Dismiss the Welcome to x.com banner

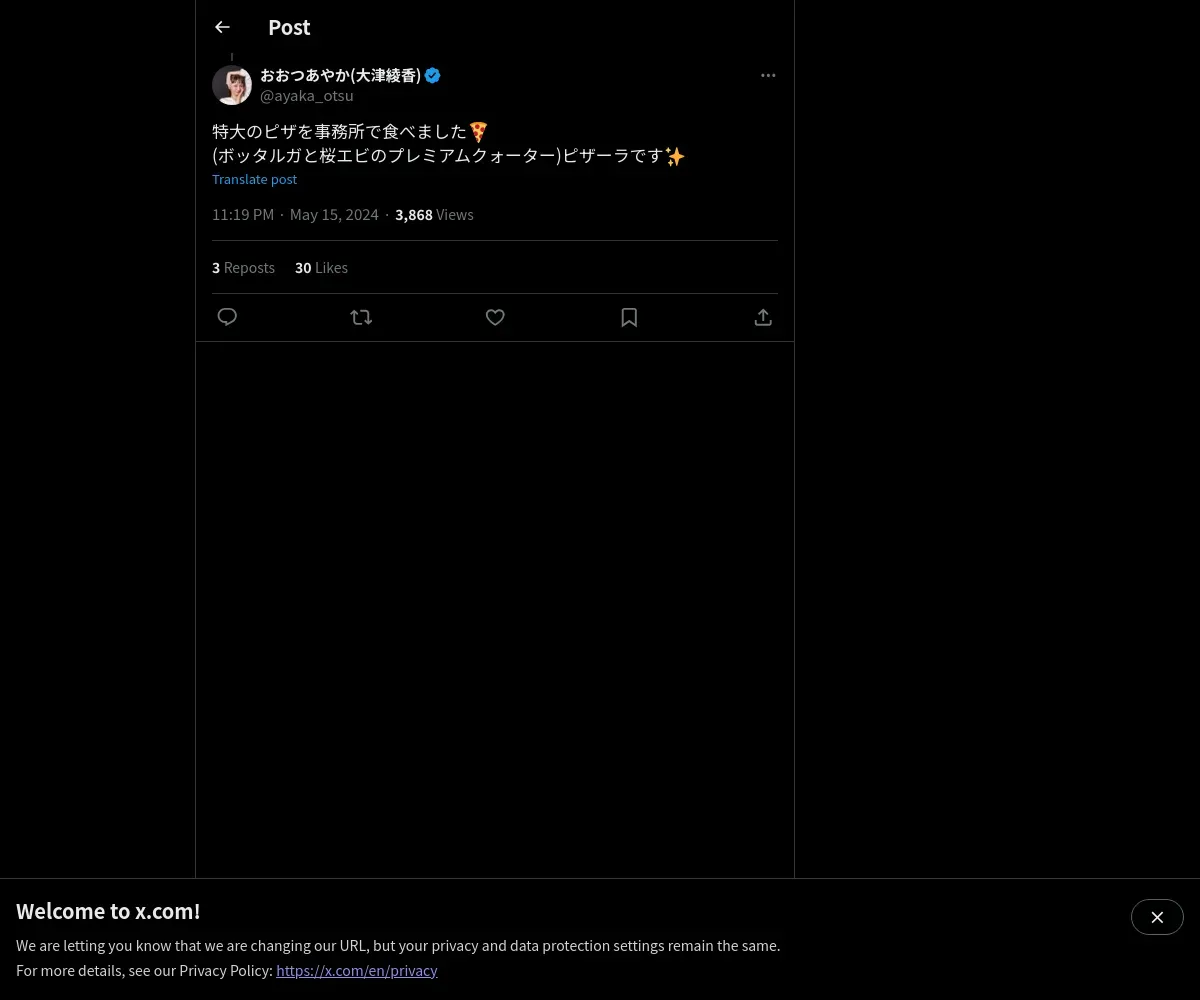coord(1157,917)
